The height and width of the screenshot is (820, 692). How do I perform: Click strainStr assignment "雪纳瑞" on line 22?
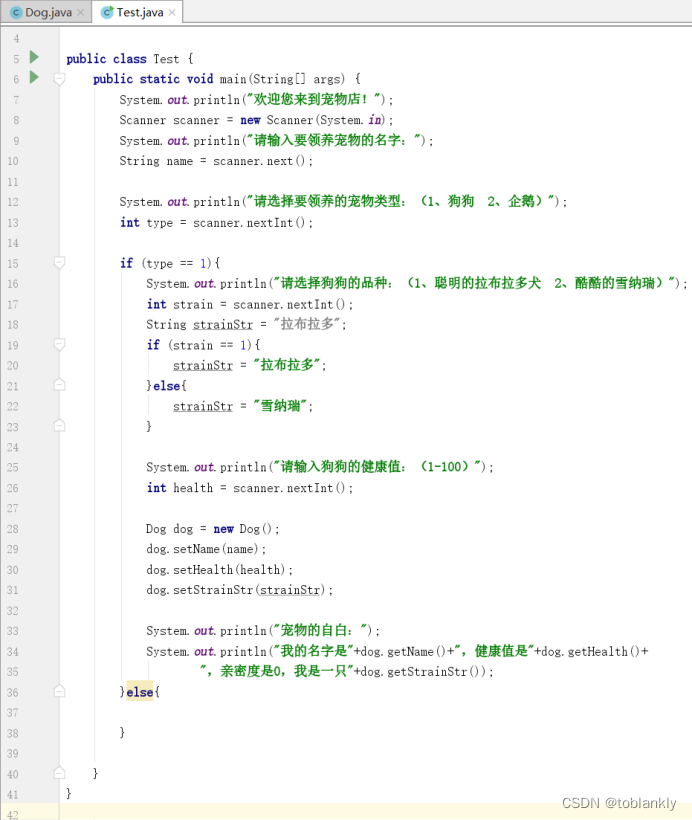pos(243,406)
